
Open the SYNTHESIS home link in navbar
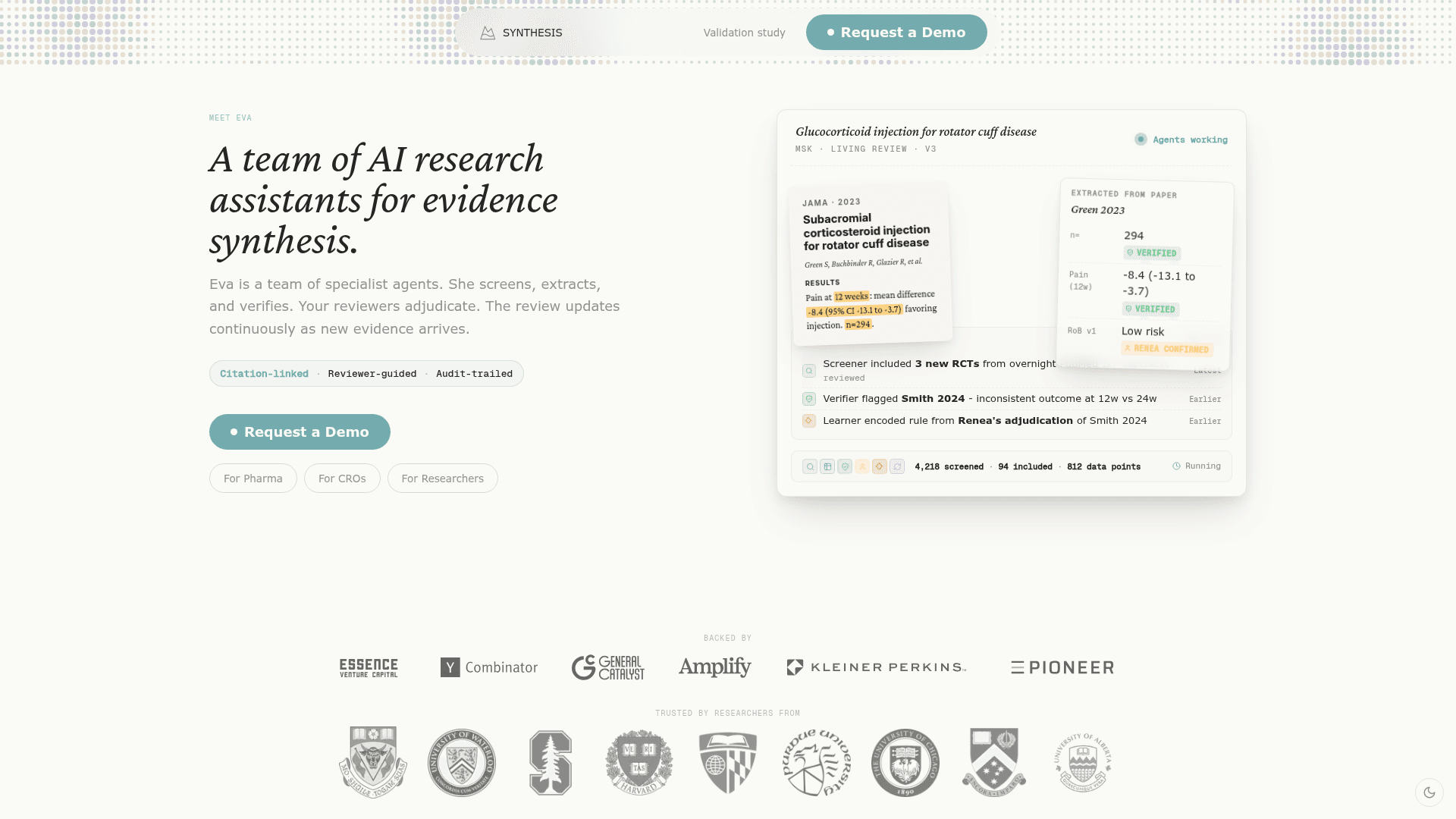point(522,33)
